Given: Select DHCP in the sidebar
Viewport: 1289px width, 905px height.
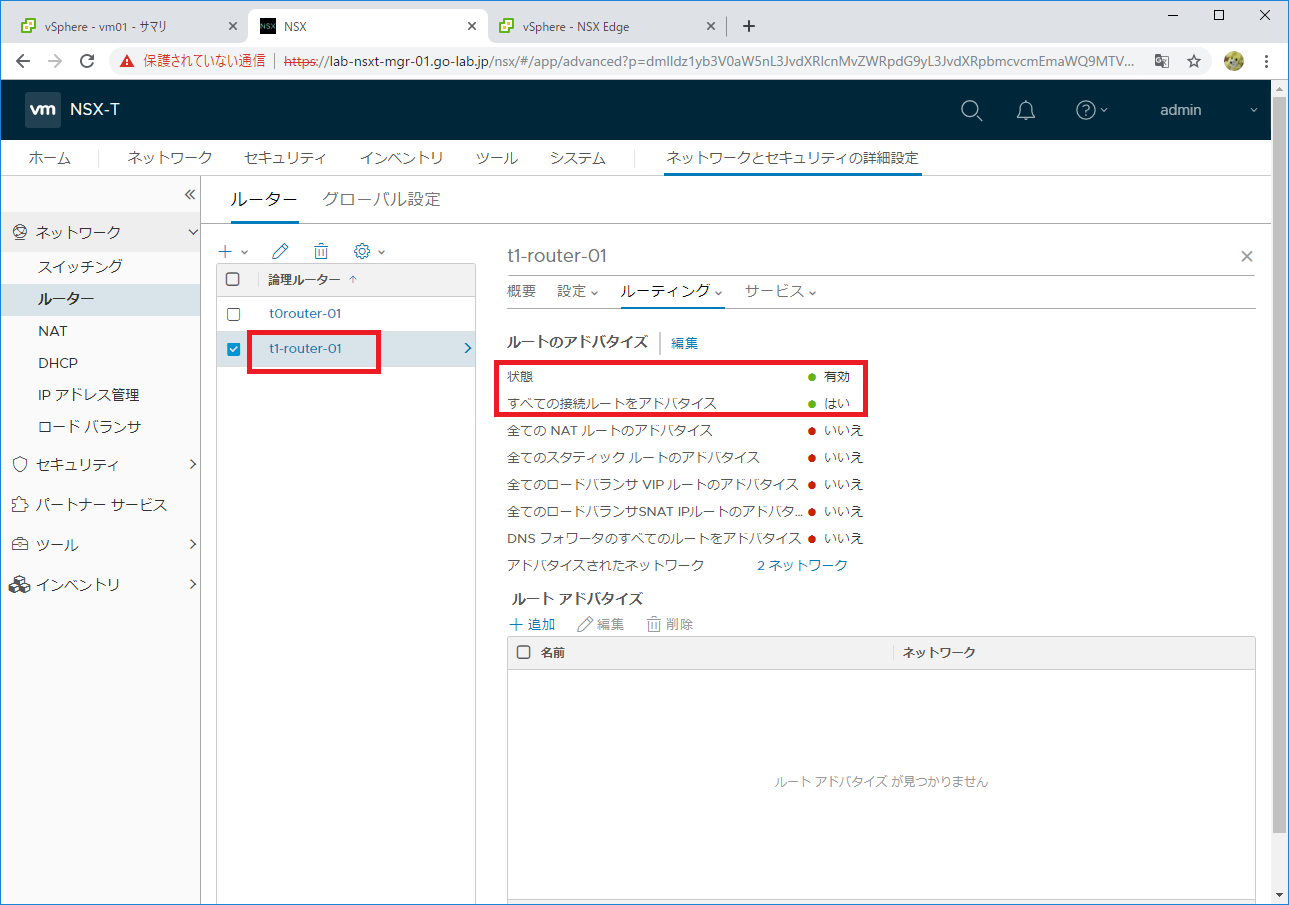Looking at the screenshot, I should [58, 363].
